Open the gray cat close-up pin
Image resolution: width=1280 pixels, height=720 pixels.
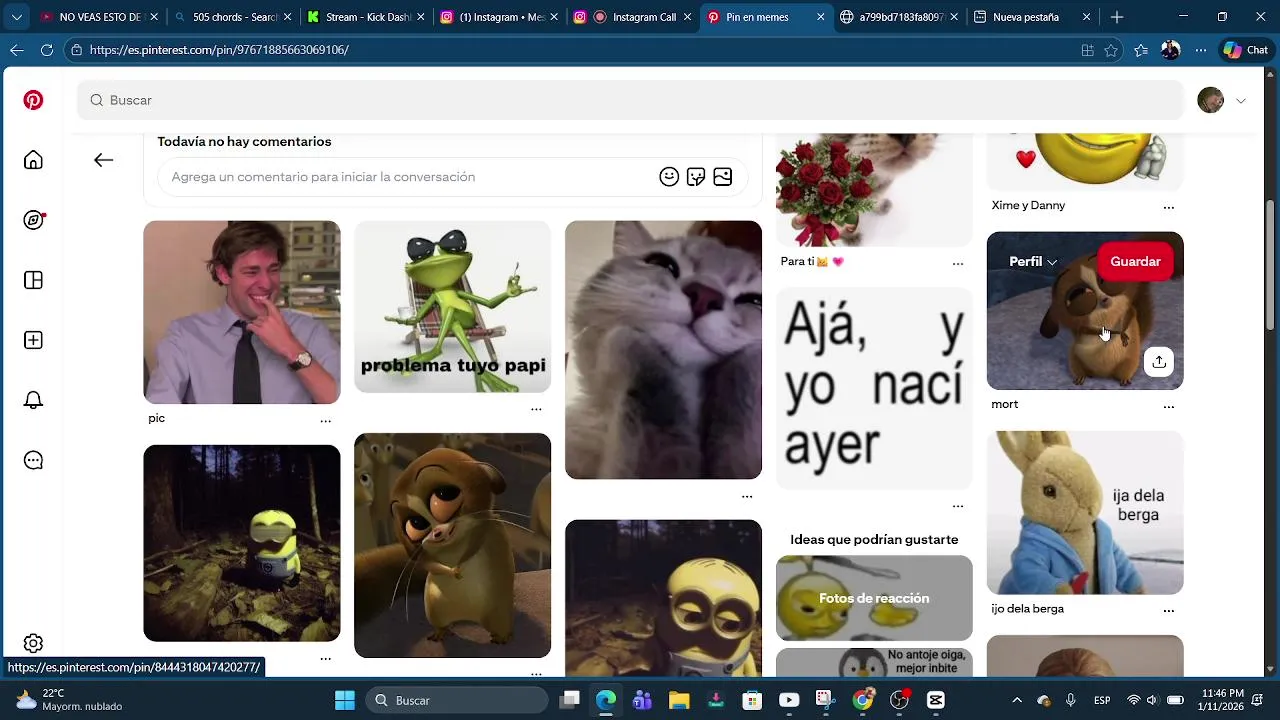(x=663, y=350)
